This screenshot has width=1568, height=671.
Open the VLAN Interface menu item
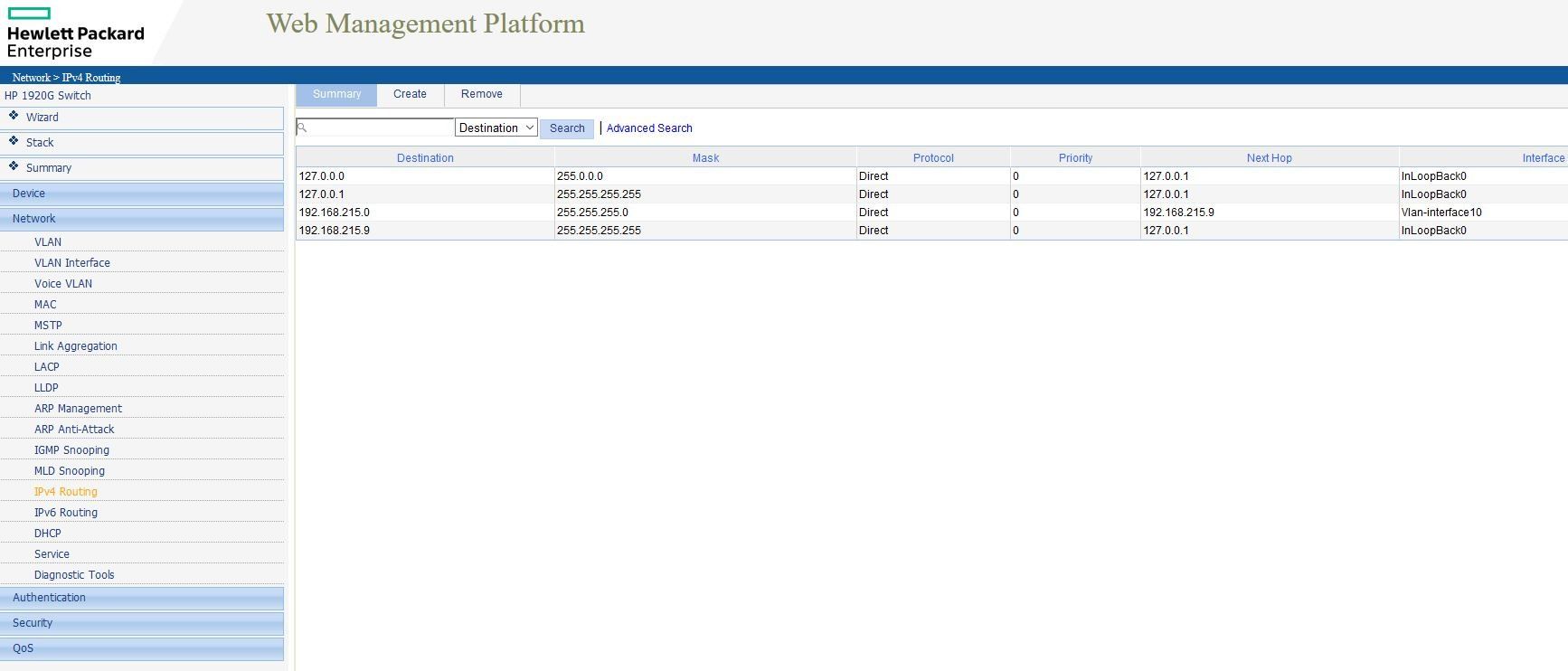(x=72, y=263)
